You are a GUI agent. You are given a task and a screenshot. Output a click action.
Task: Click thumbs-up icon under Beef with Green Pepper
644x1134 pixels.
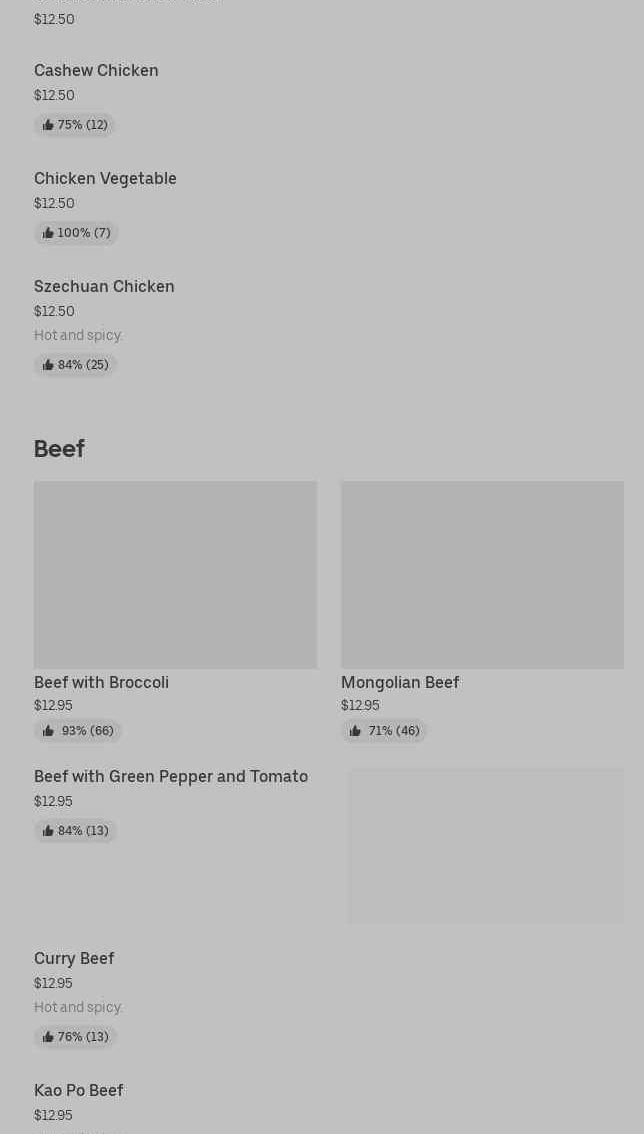click(48, 831)
